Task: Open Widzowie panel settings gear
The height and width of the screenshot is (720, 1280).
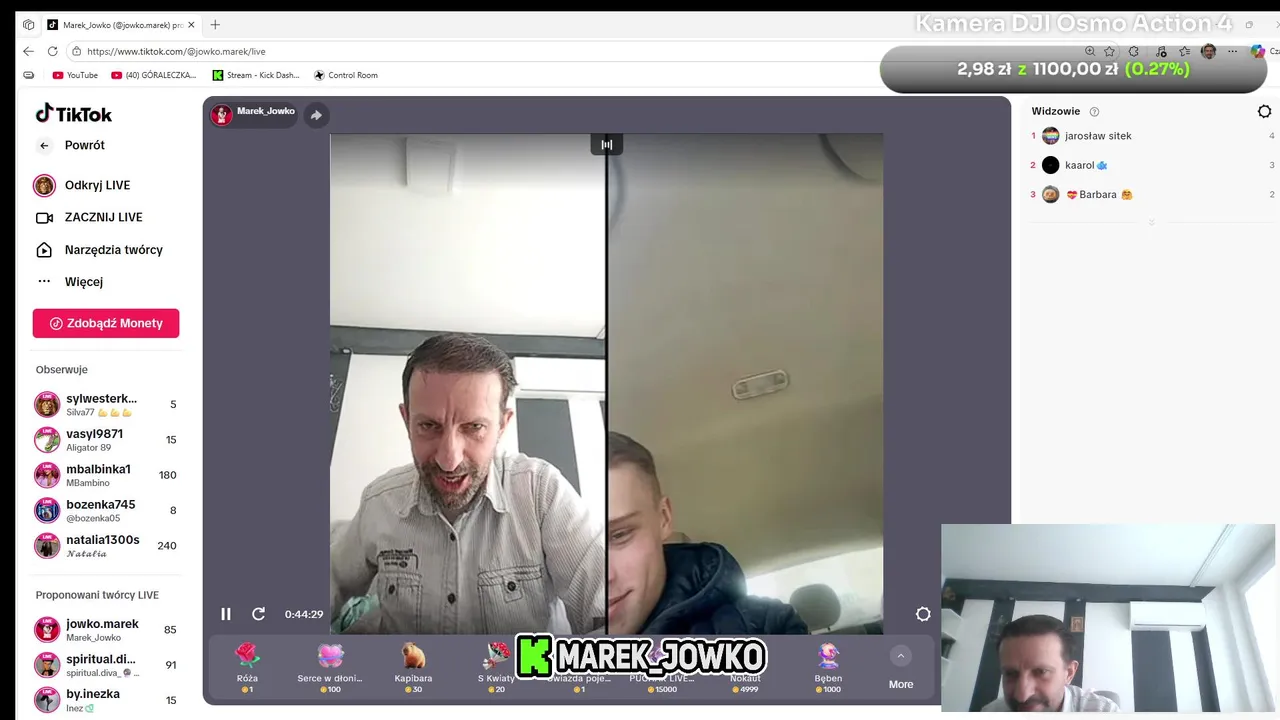Action: tap(1264, 112)
